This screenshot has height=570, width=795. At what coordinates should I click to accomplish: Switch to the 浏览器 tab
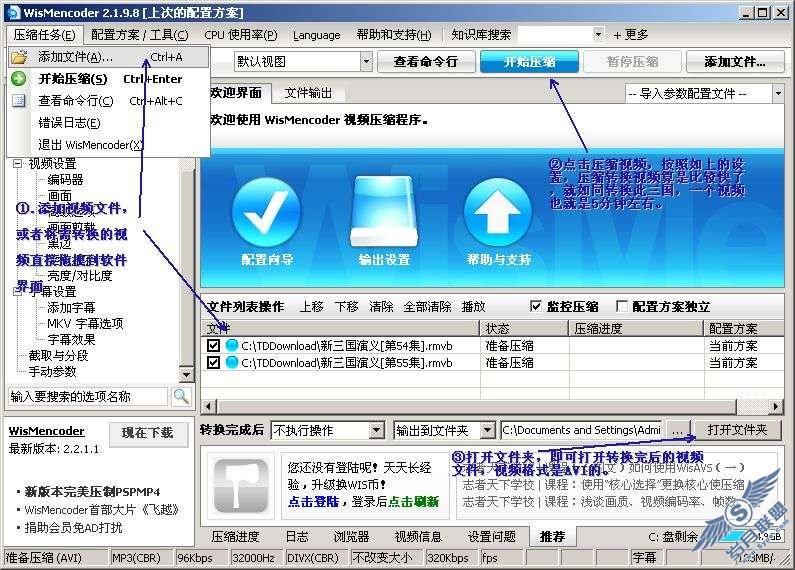pyautogui.click(x=351, y=537)
